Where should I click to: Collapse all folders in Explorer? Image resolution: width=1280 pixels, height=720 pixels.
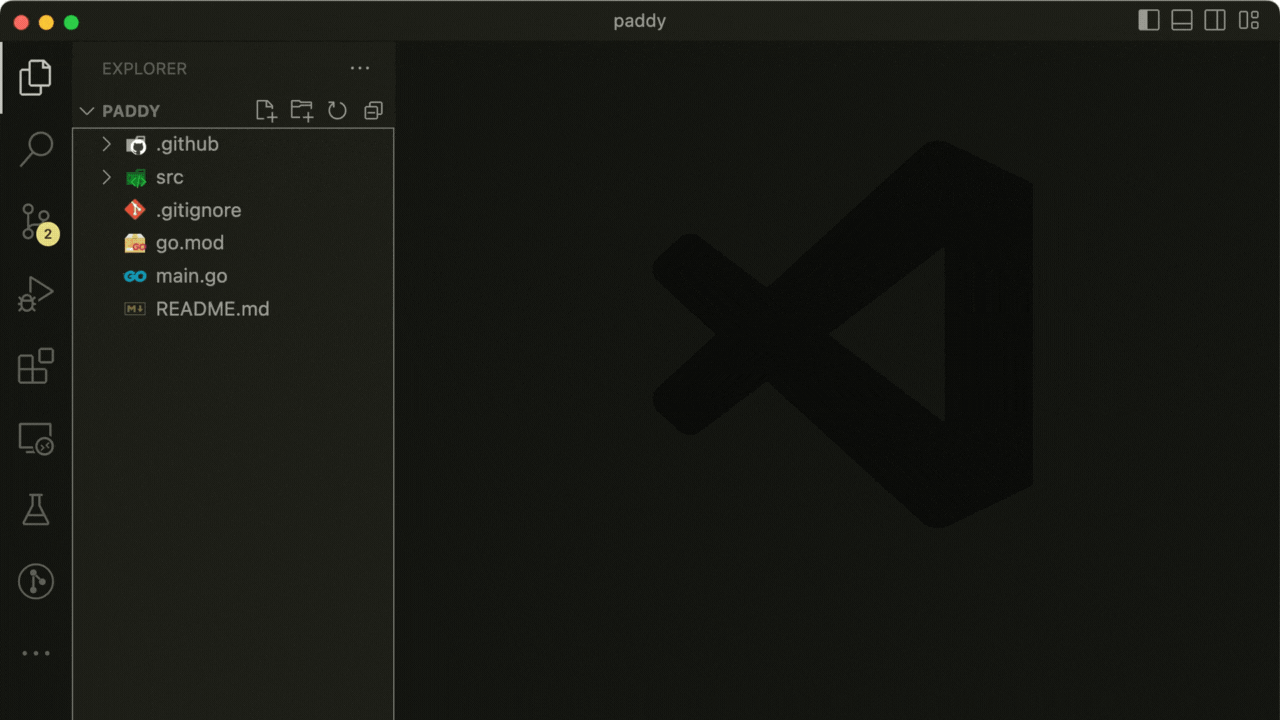point(373,111)
